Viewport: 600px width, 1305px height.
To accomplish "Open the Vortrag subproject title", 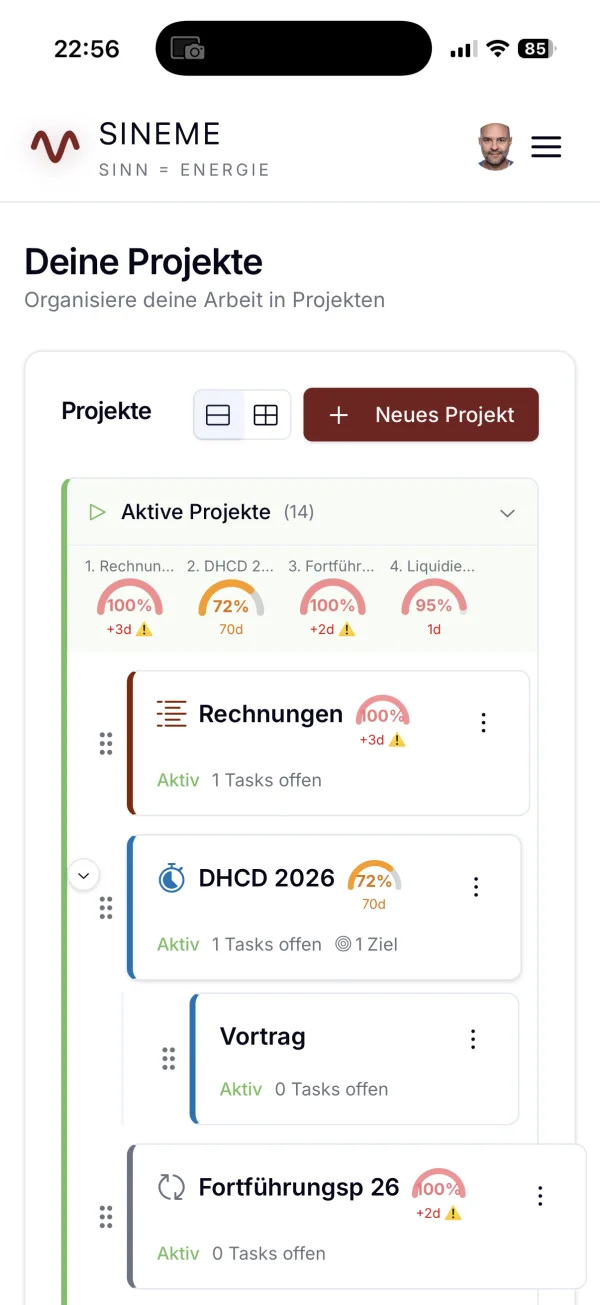I will [x=262, y=1037].
